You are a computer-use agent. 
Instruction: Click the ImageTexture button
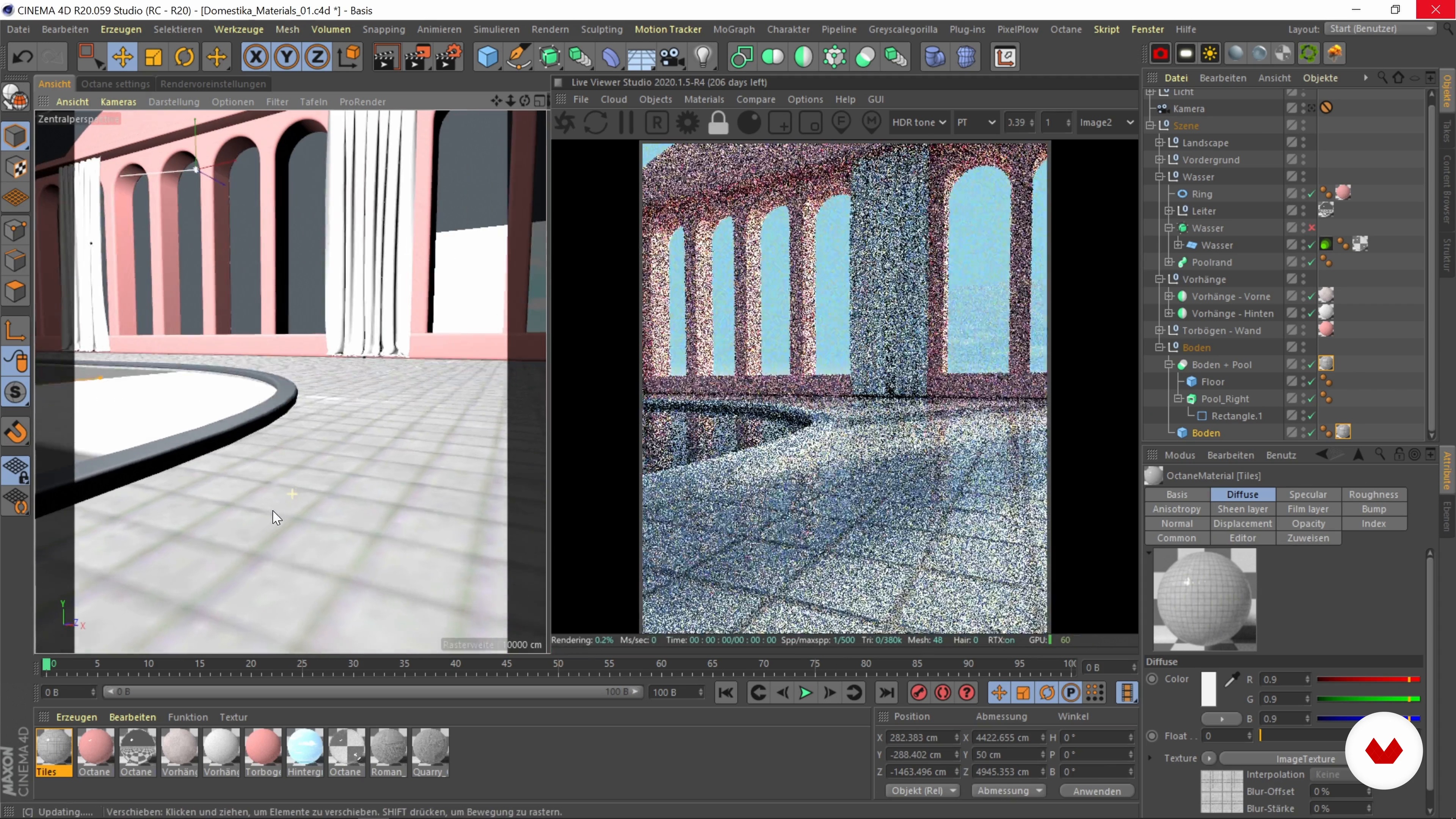pyautogui.click(x=1305, y=758)
